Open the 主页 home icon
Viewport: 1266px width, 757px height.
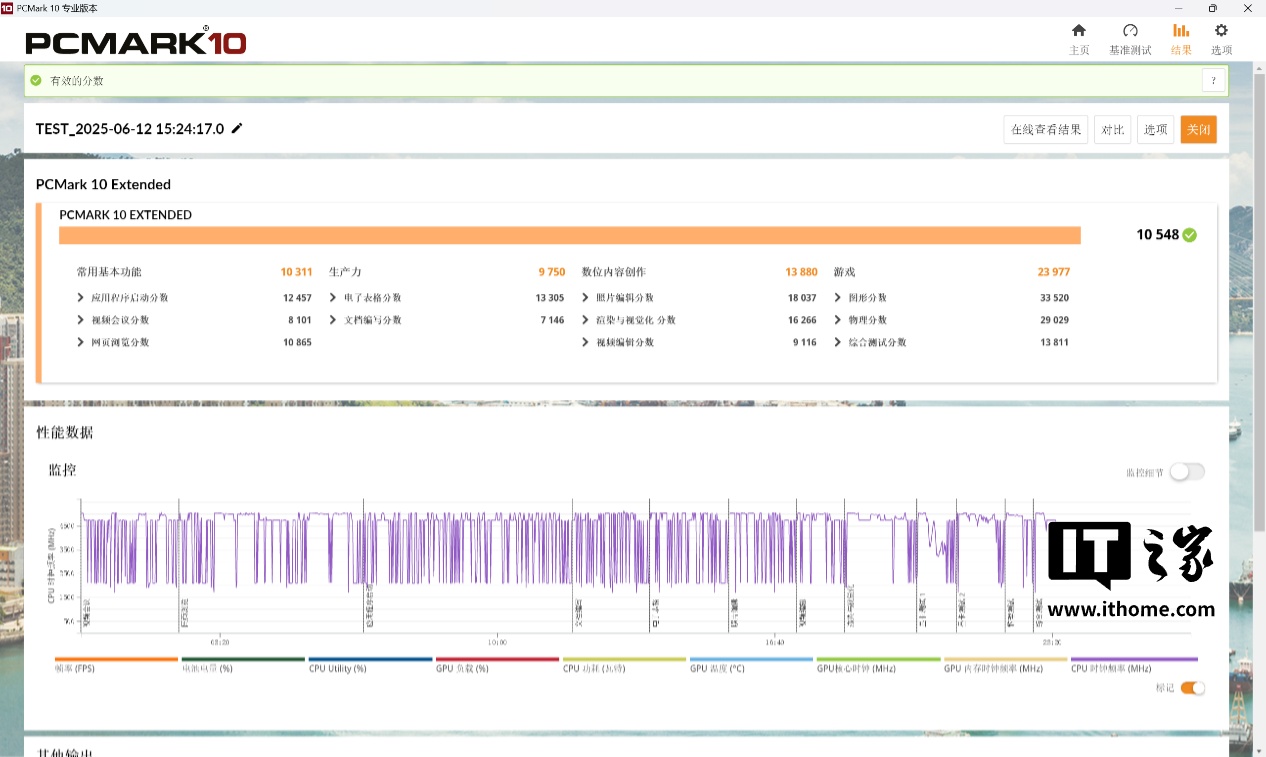tap(1078, 31)
